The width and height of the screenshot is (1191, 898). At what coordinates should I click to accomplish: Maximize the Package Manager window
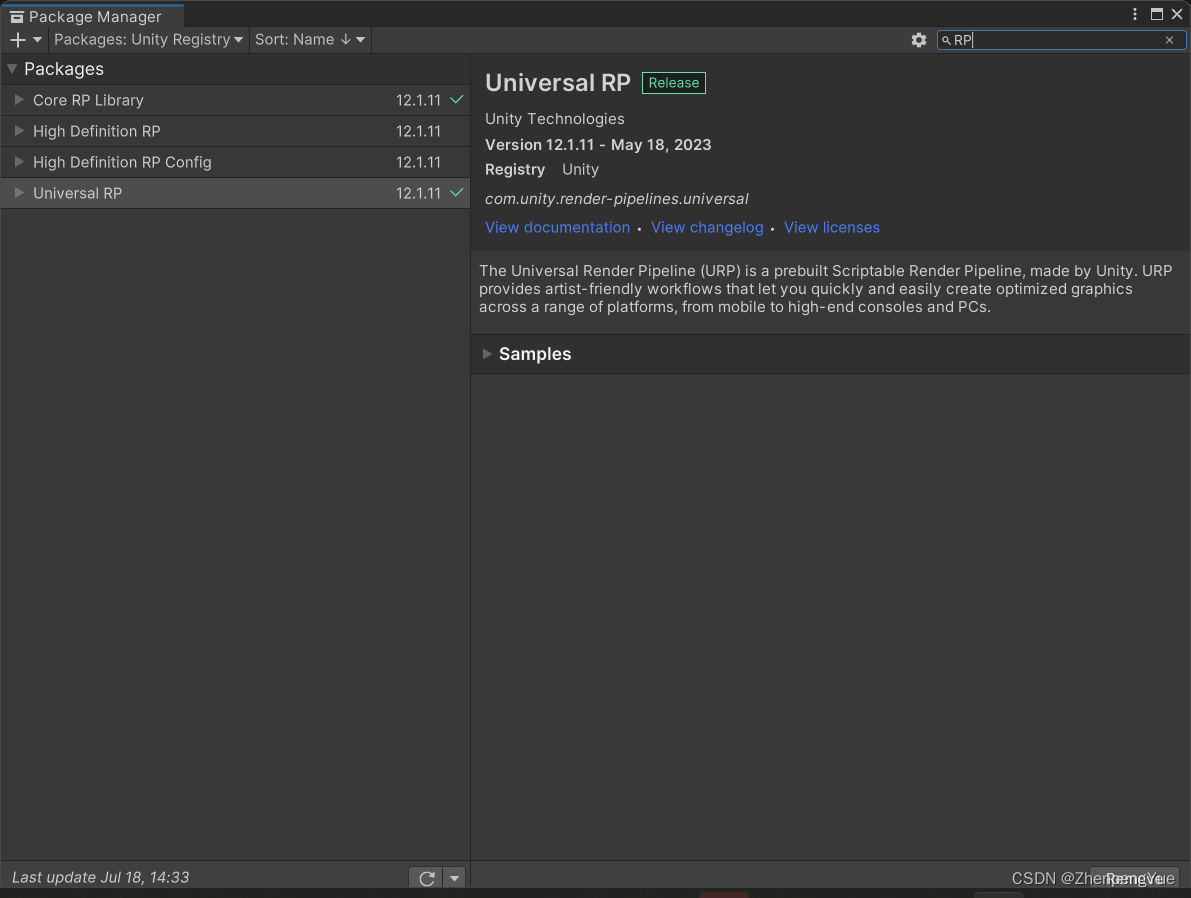pos(1156,14)
